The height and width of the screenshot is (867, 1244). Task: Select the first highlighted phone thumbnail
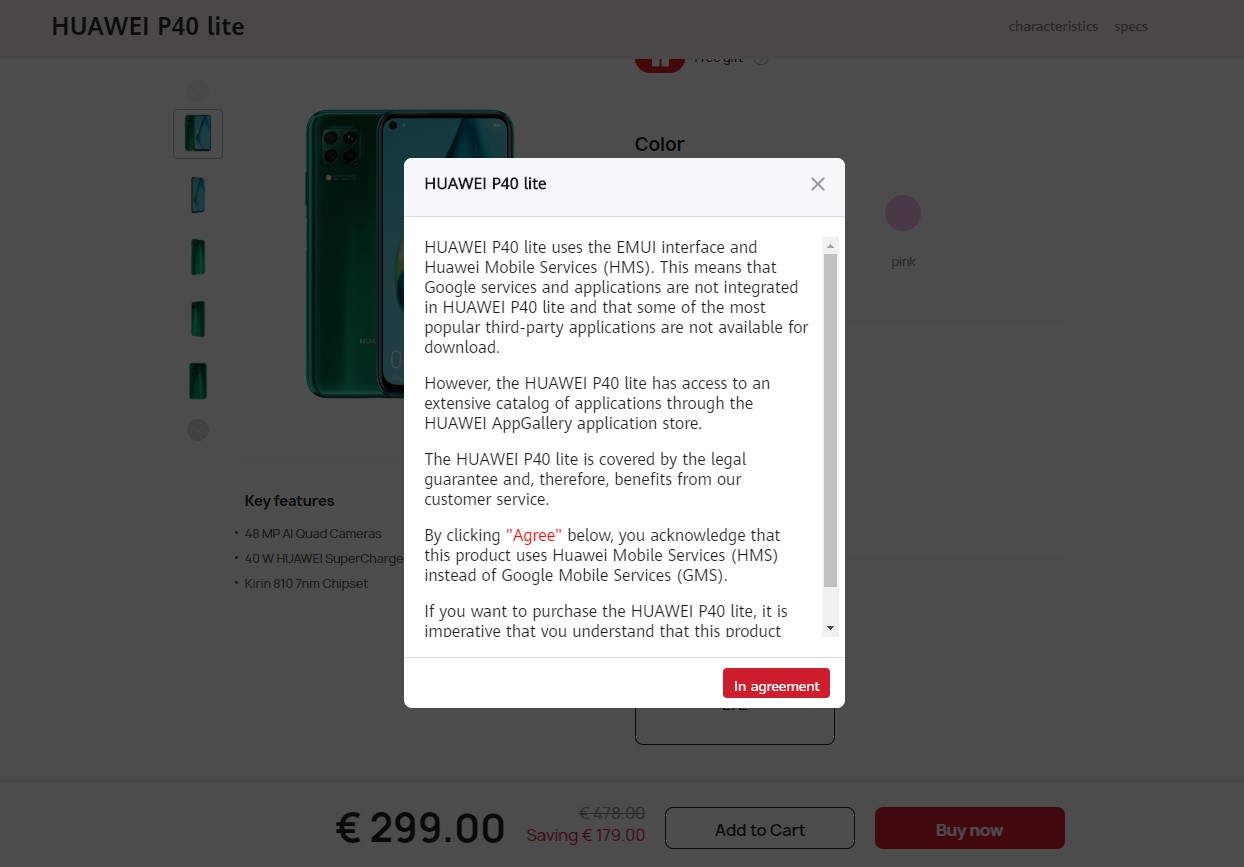coord(198,134)
